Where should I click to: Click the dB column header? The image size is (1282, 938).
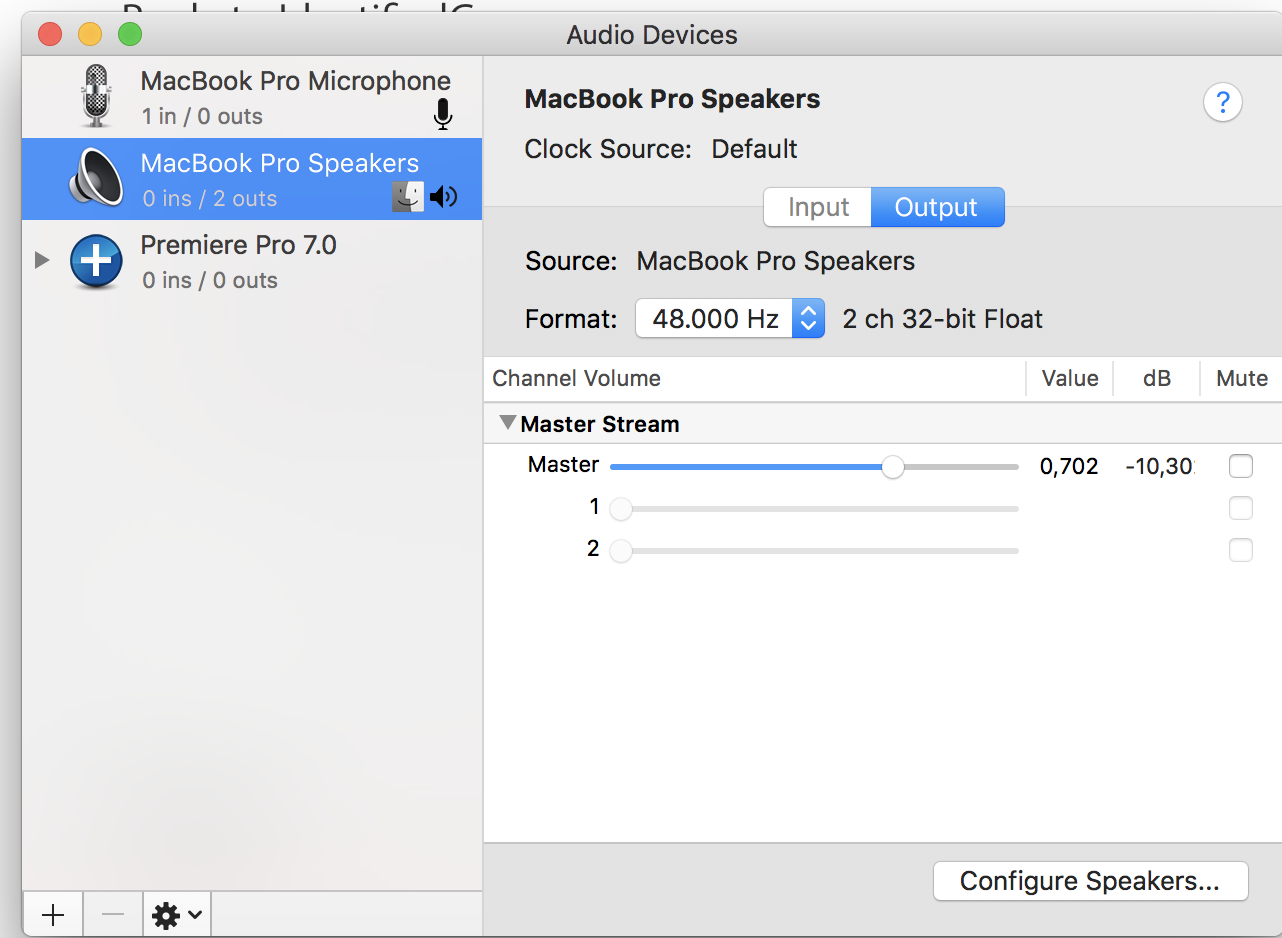[1156, 379]
